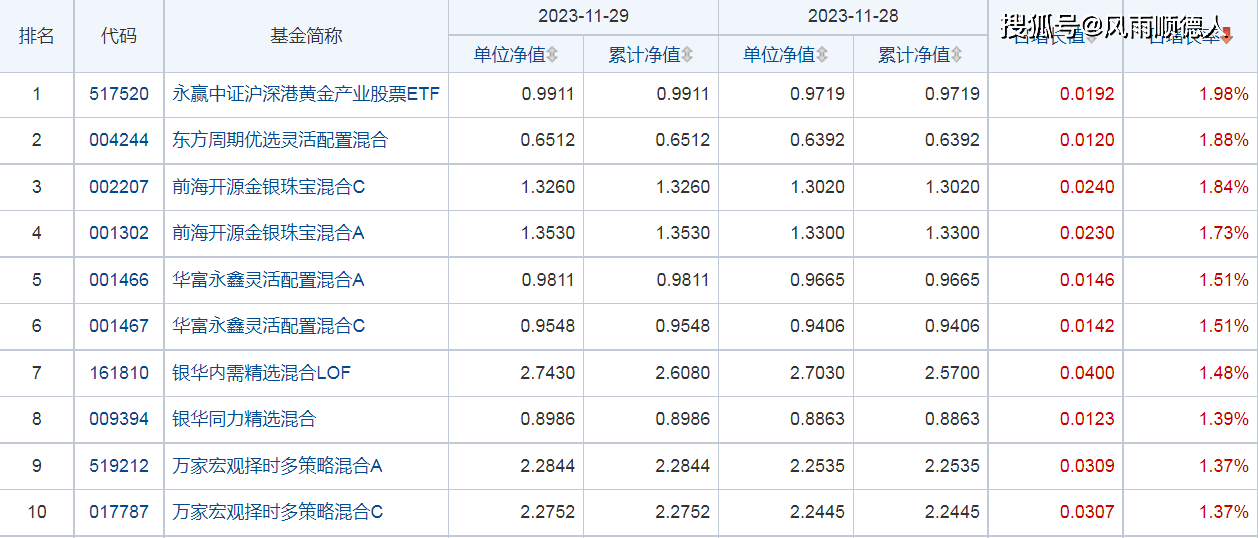
Task: Open 永赢中证沪深港黄金产业股票ETF fund page
Action: [306, 94]
